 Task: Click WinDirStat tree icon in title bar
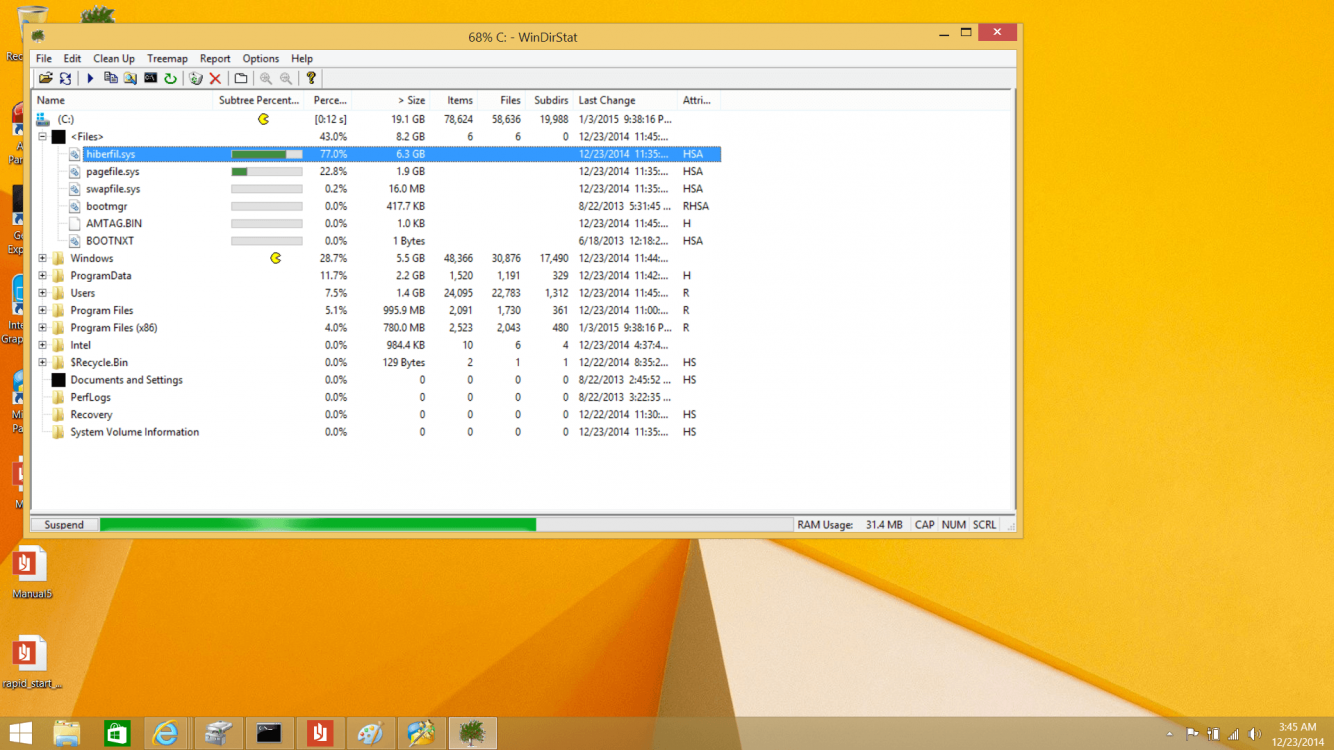39,37
